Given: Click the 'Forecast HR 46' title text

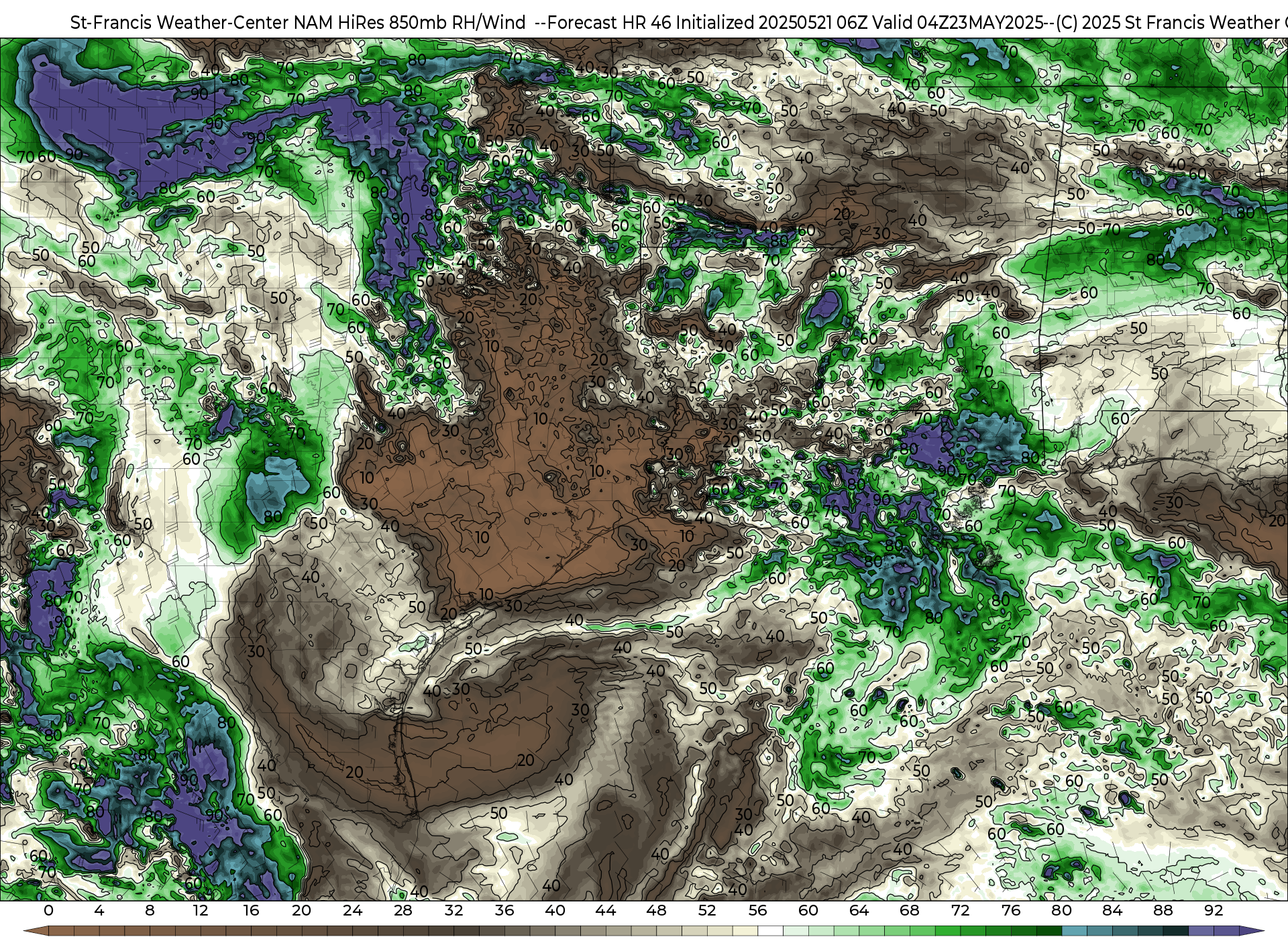Looking at the screenshot, I should pyautogui.click(x=609, y=23).
